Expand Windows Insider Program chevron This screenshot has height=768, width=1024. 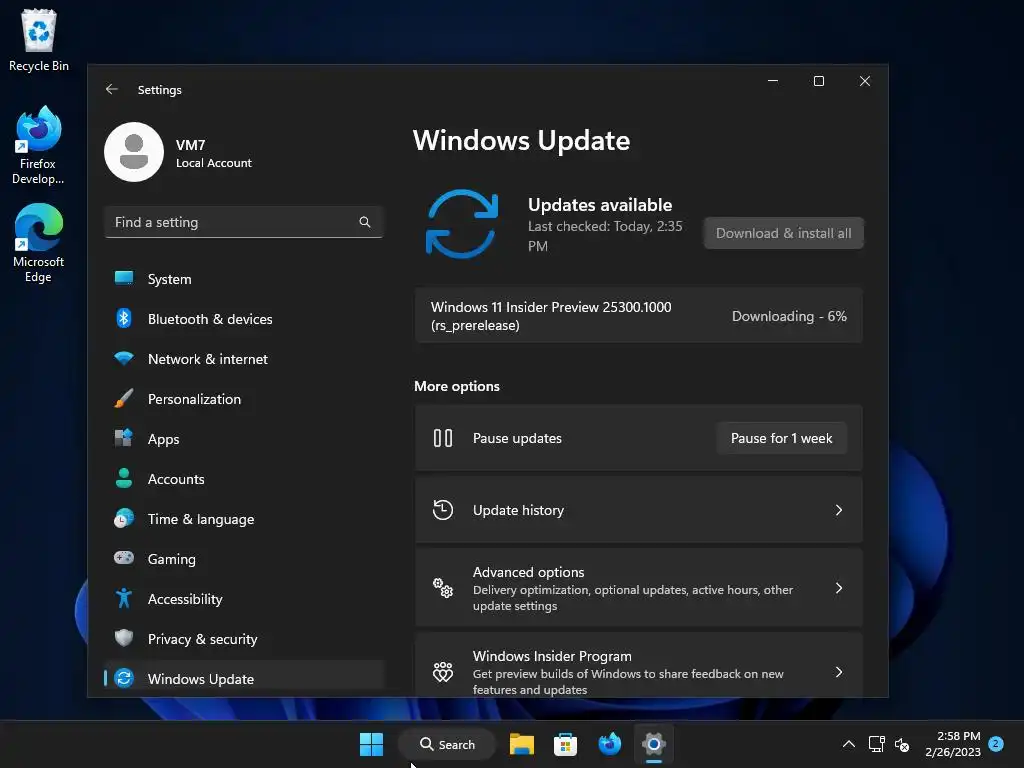click(x=839, y=672)
